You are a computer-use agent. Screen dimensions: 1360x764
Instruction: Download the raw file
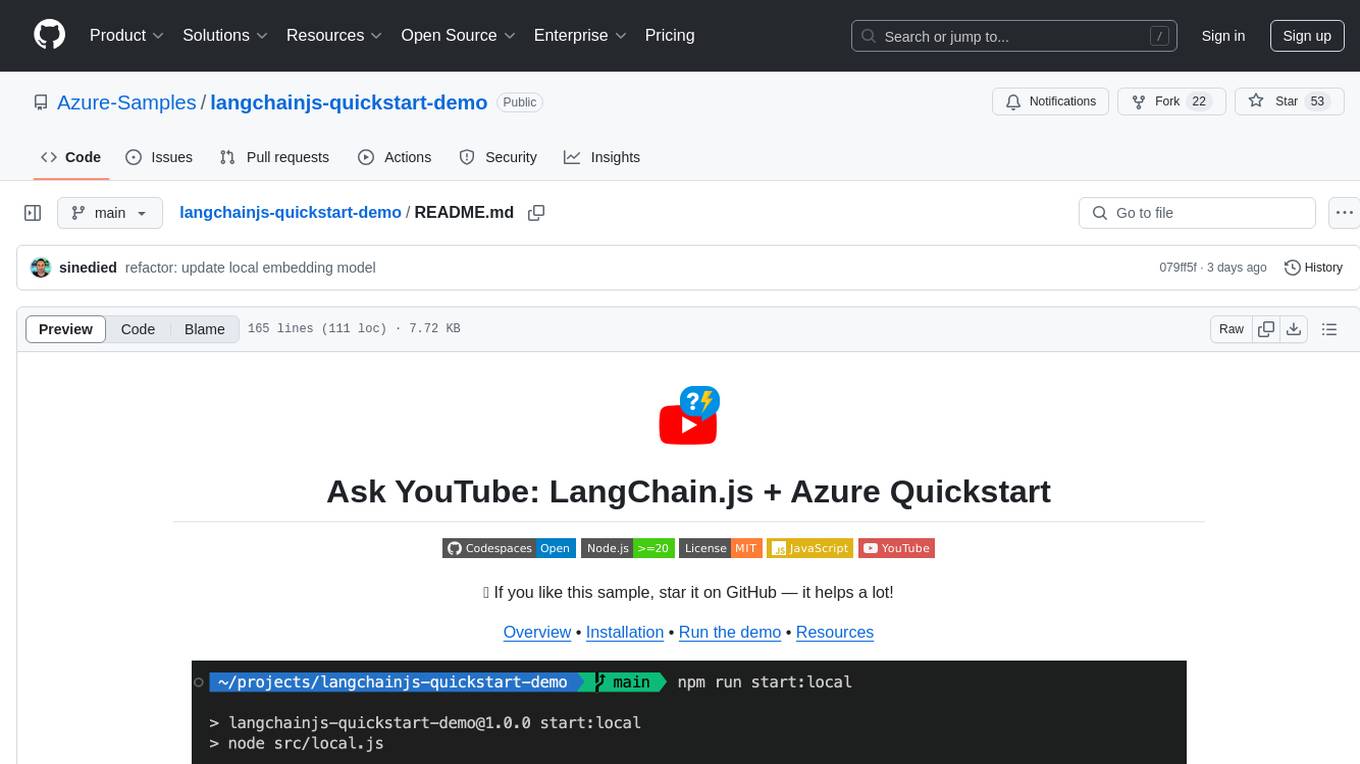[x=1294, y=329]
